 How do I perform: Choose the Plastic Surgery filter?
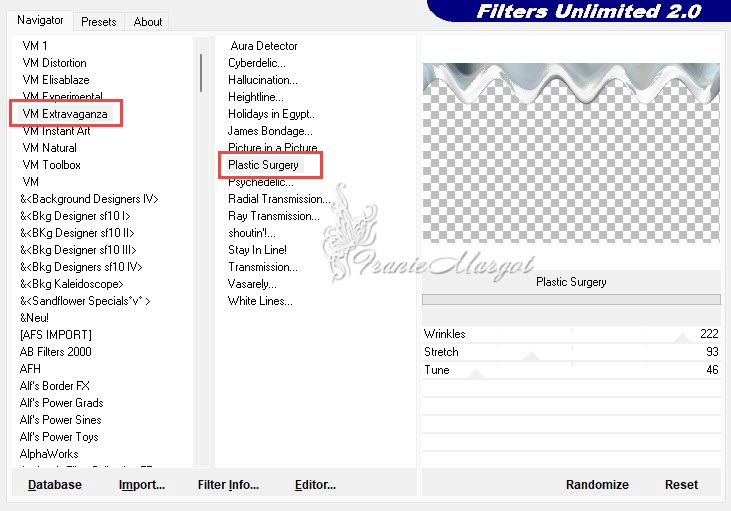click(x=263, y=165)
